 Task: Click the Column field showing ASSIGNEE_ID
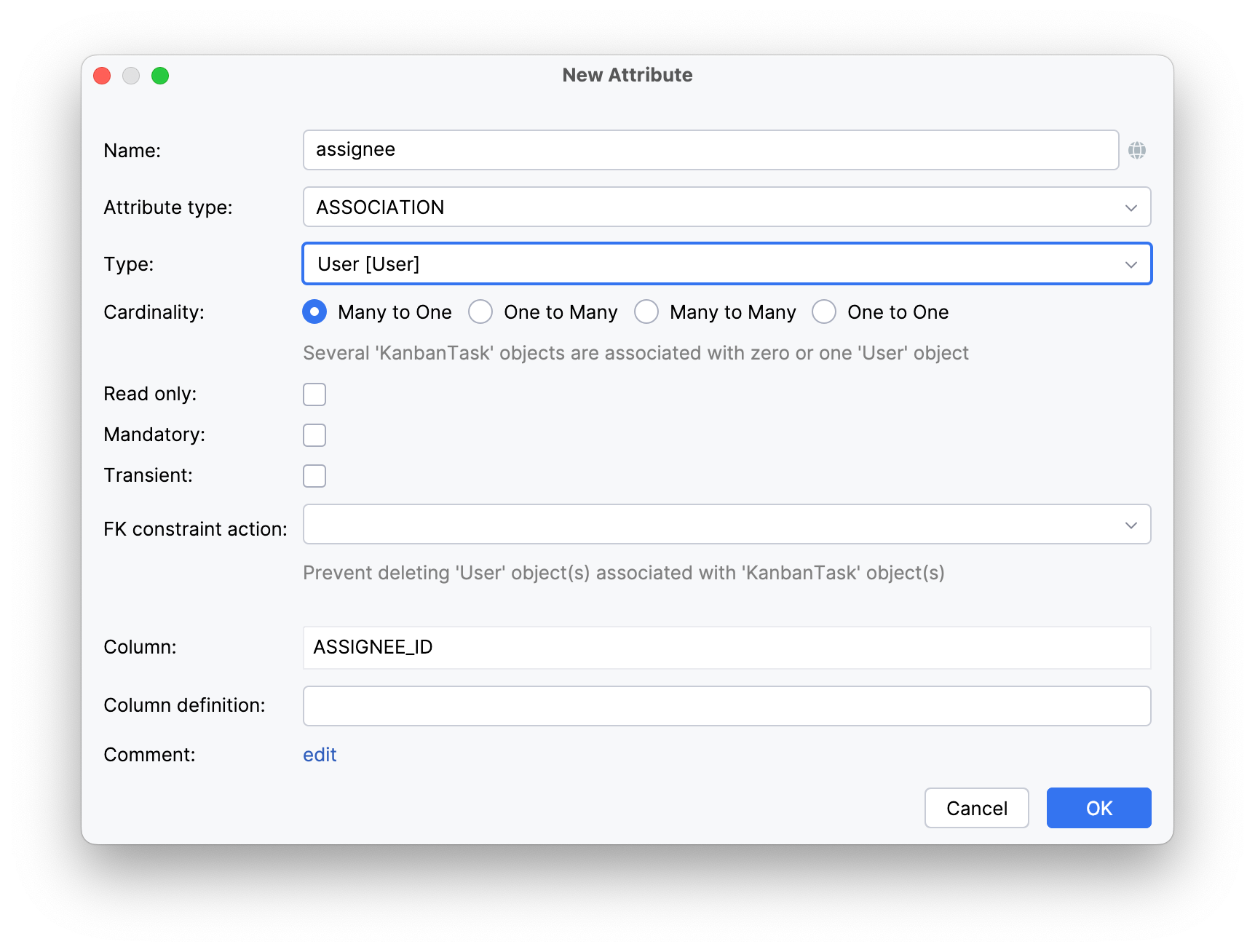727,647
